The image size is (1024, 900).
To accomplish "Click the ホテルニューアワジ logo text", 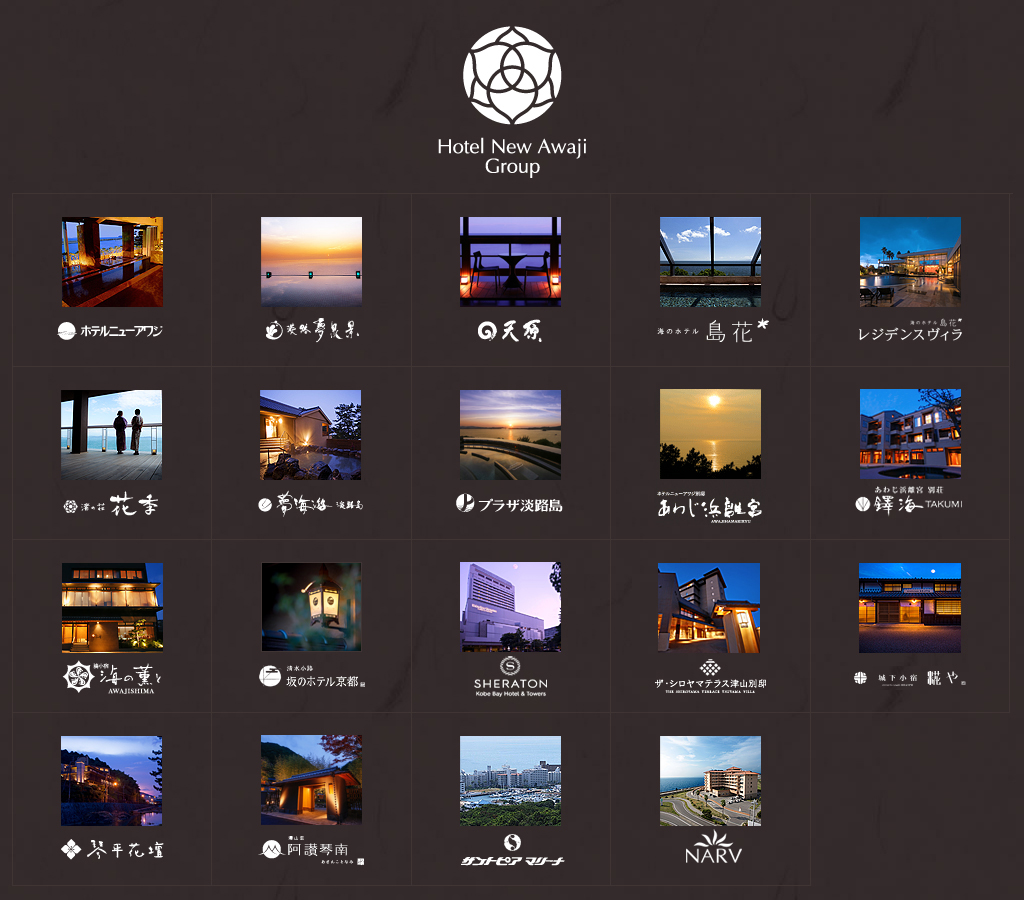I will [x=110, y=331].
